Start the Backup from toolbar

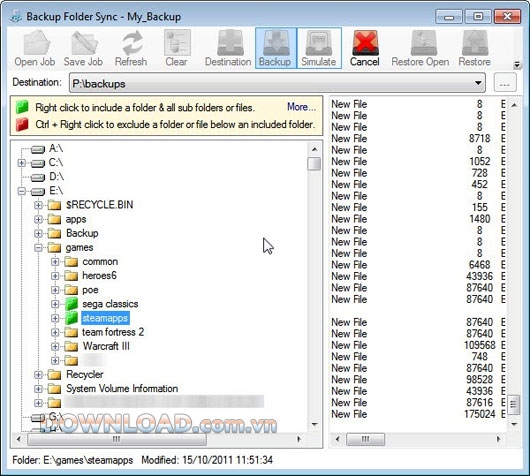click(x=276, y=48)
